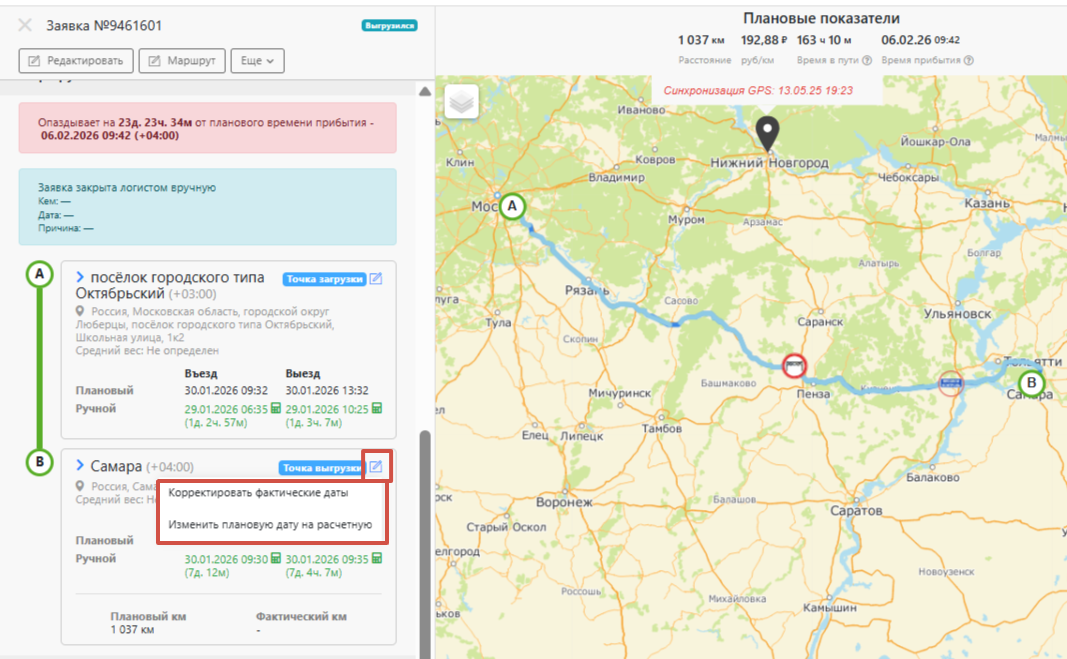The height and width of the screenshot is (659, 1067).
Task: Expand the Самара unloading point
Action: 80,465
